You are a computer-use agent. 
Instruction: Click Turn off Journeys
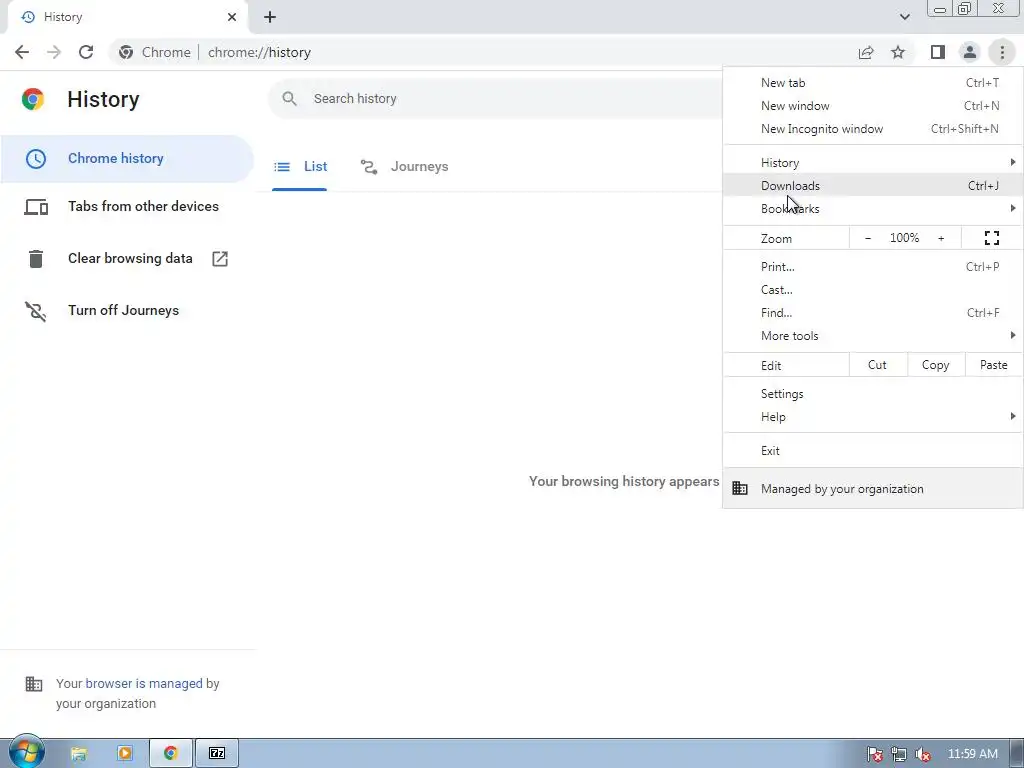[127, 311]
